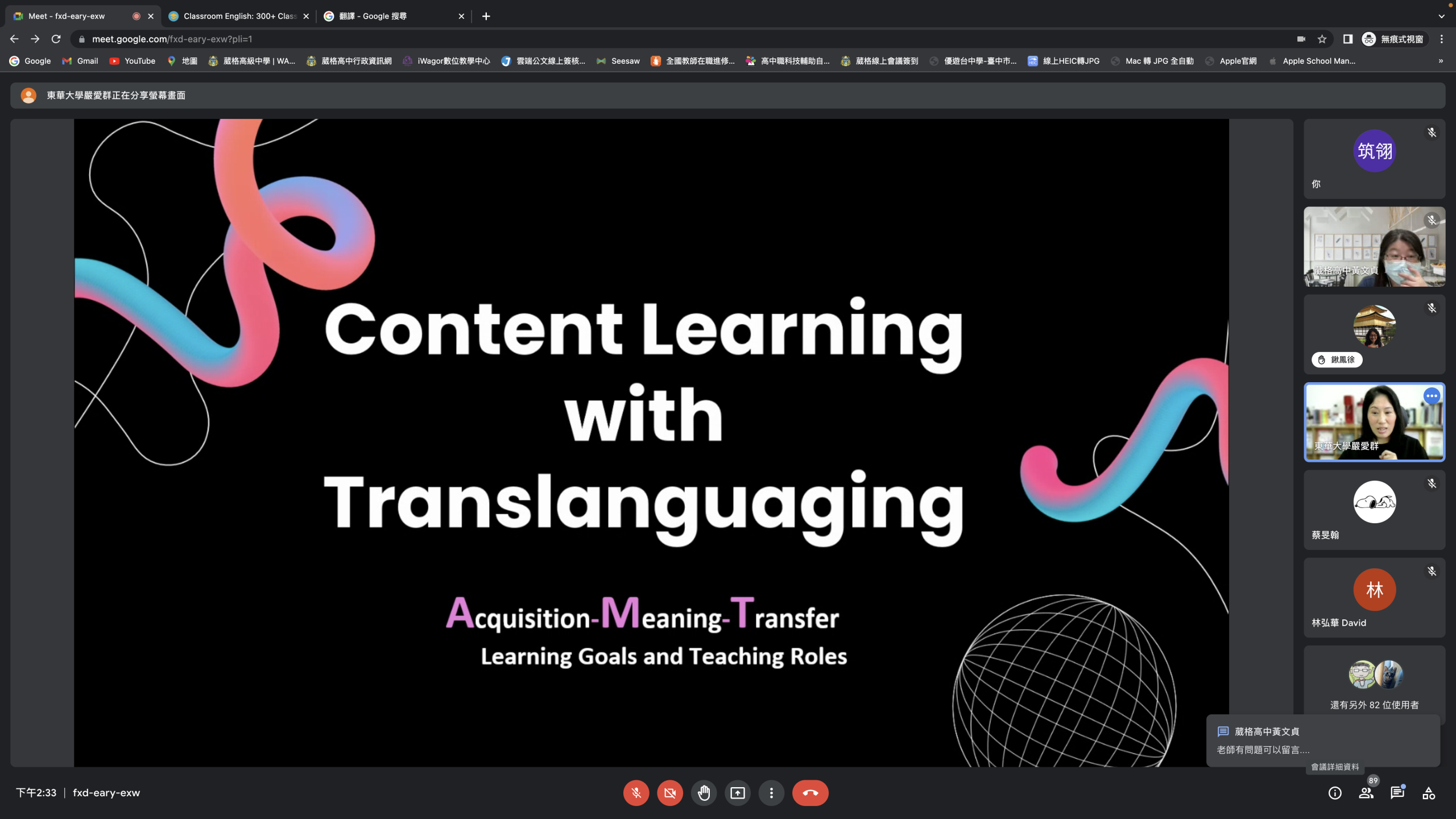Reload the Meet page
This screenshot has width=1456, height=819.
(56, 39)
